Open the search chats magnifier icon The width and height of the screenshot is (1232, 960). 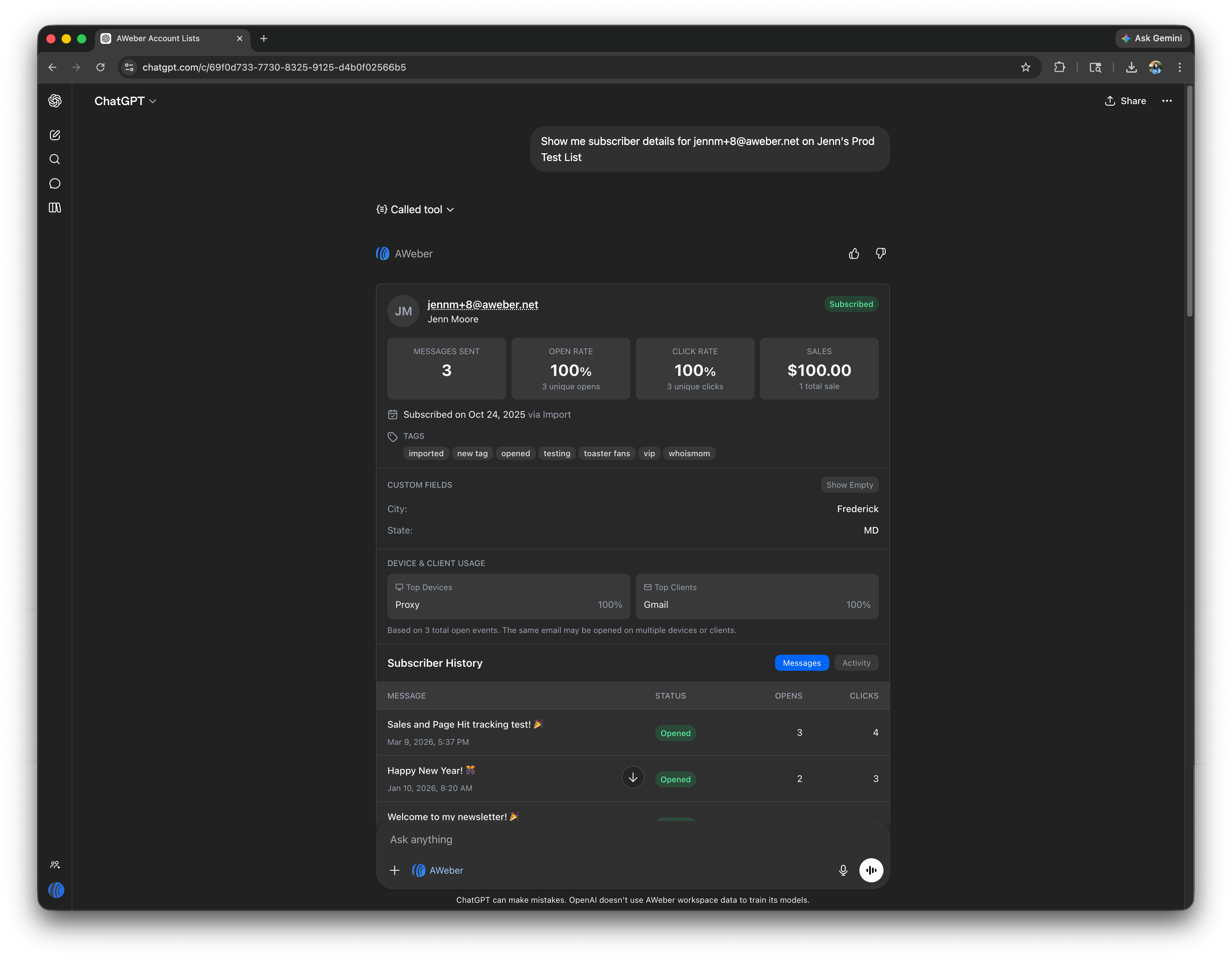pos(55,160)
